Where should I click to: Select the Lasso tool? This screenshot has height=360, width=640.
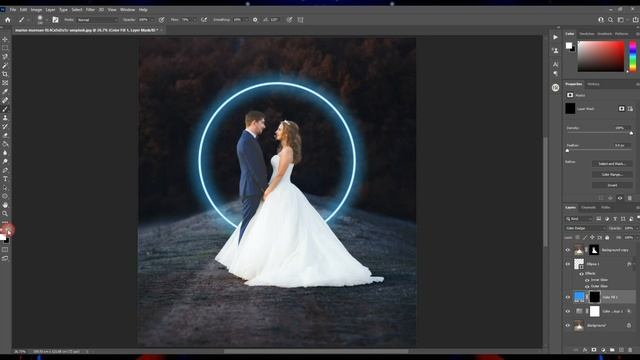coord(5,57)
